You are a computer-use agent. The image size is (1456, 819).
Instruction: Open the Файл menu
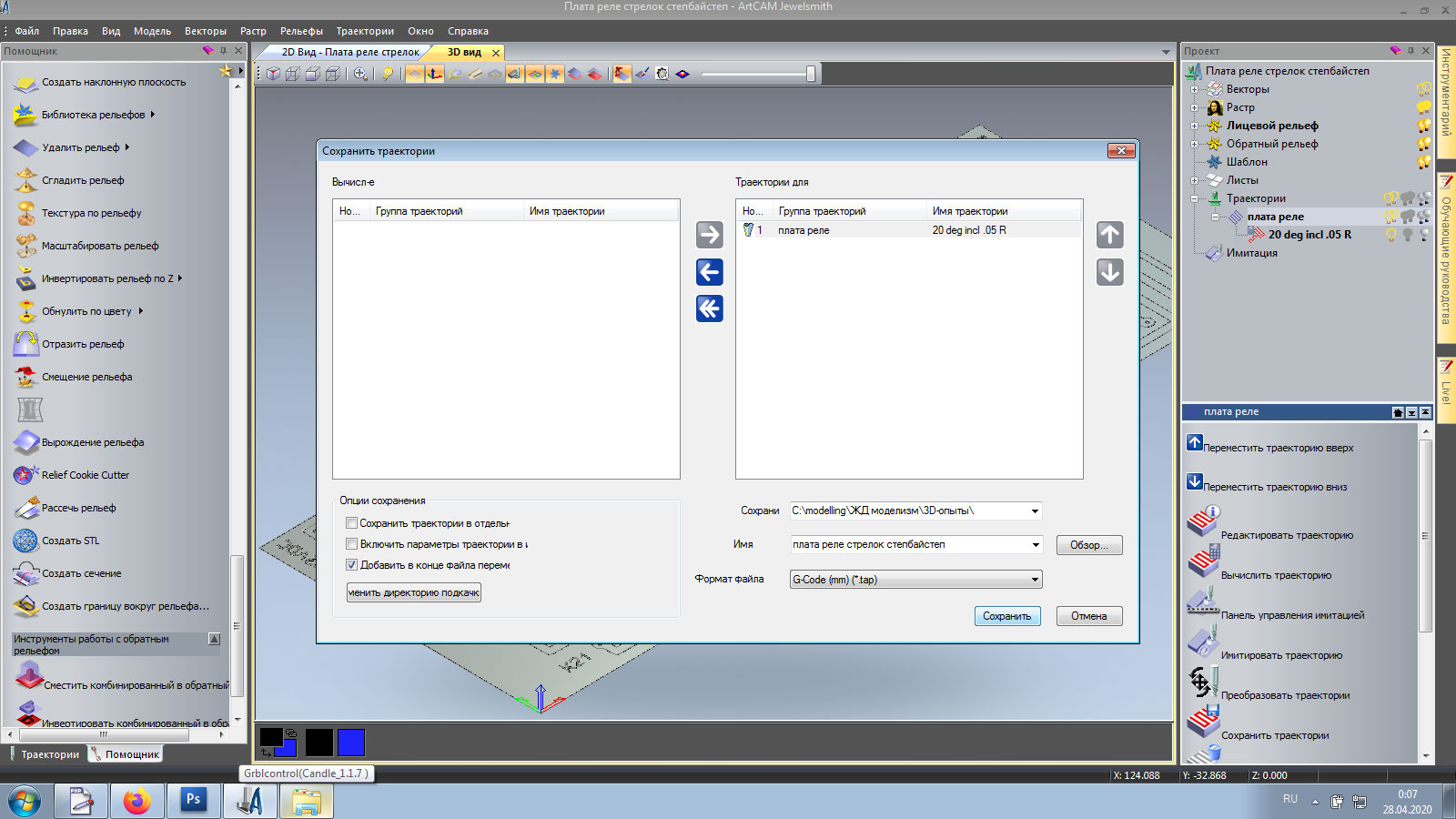point(26,31)
